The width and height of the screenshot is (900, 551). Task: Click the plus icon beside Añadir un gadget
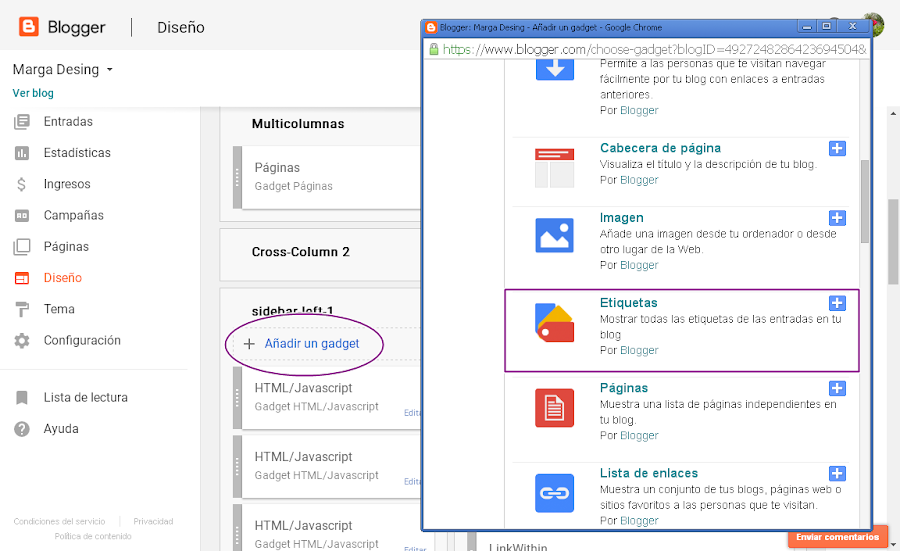[x=249, y=344]
